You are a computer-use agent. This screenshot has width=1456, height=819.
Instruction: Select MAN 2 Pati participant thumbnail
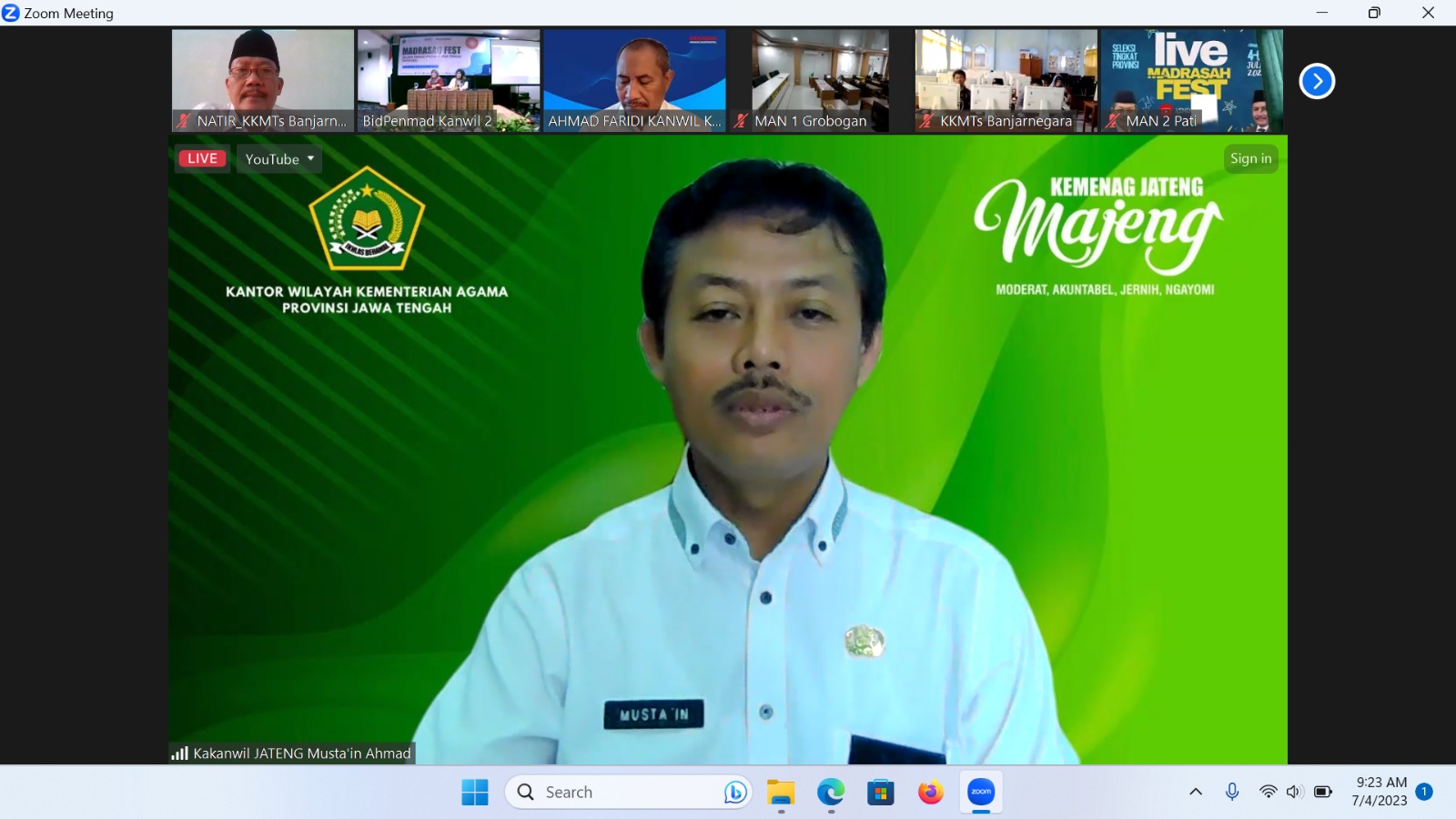(x=1192, y=81)
